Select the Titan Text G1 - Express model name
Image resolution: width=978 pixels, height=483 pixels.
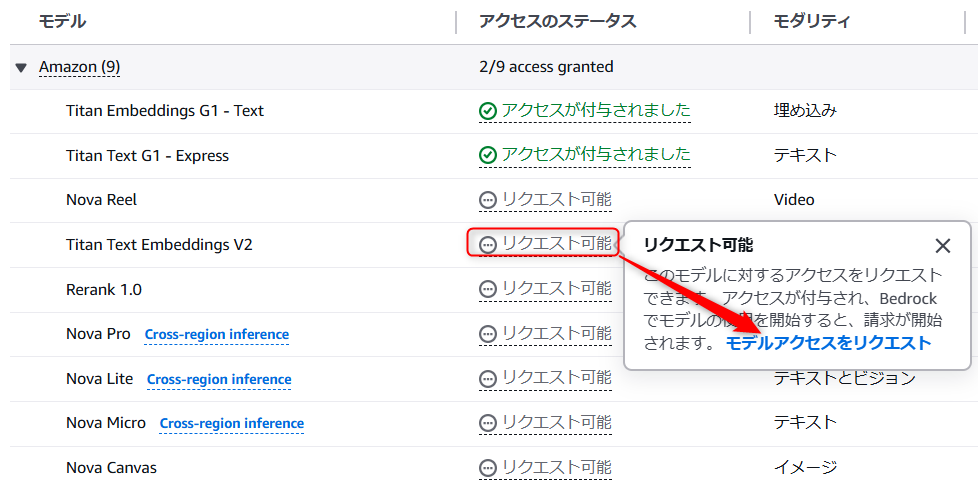147,155
